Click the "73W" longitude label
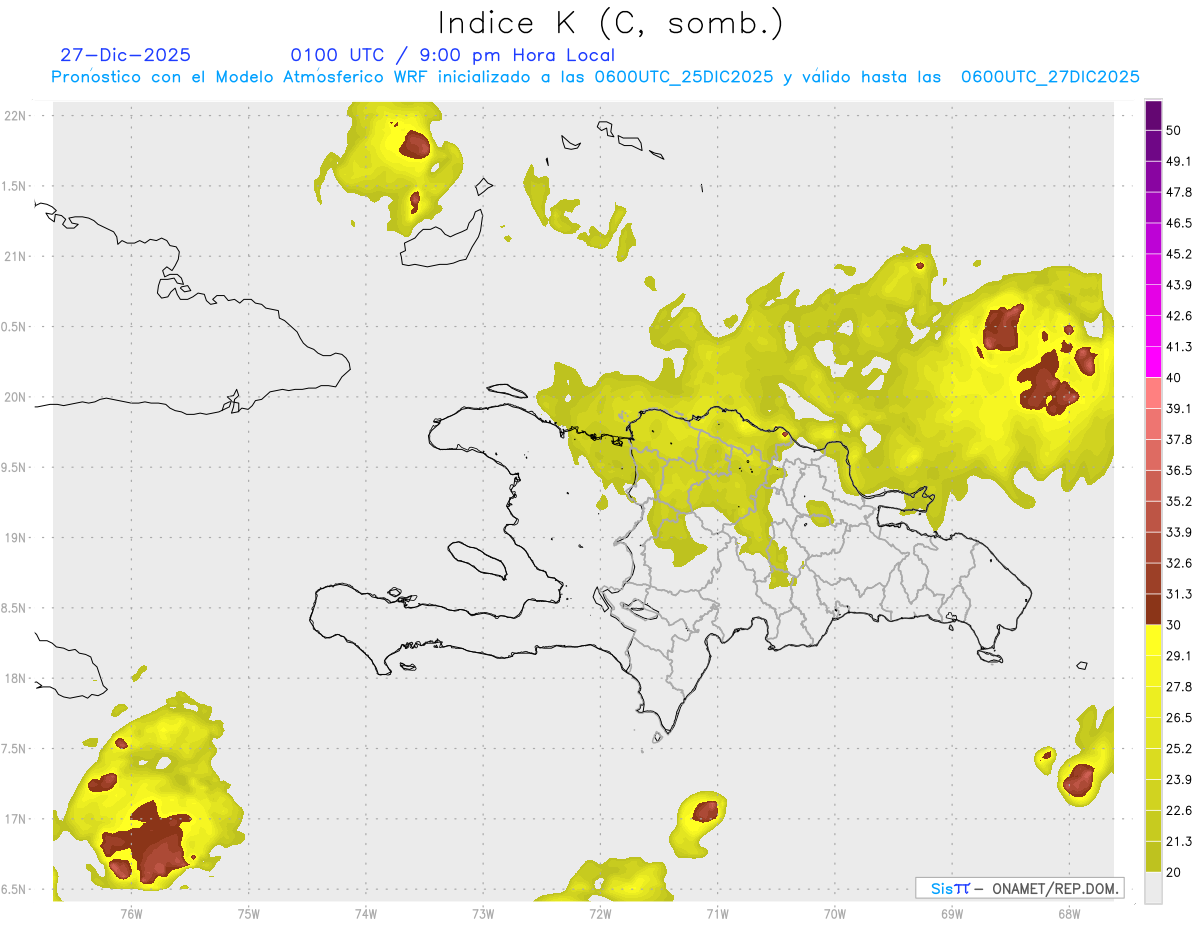Screen dimensions: 1200x927 [483, 913]
